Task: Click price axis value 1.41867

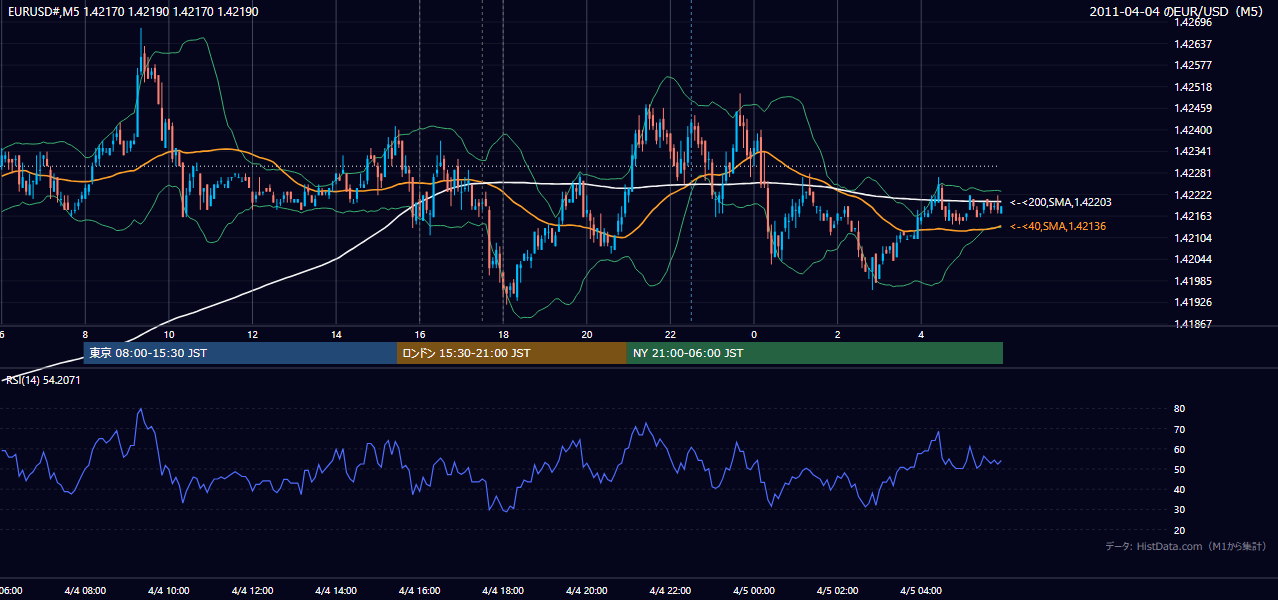Action: 1193,324
